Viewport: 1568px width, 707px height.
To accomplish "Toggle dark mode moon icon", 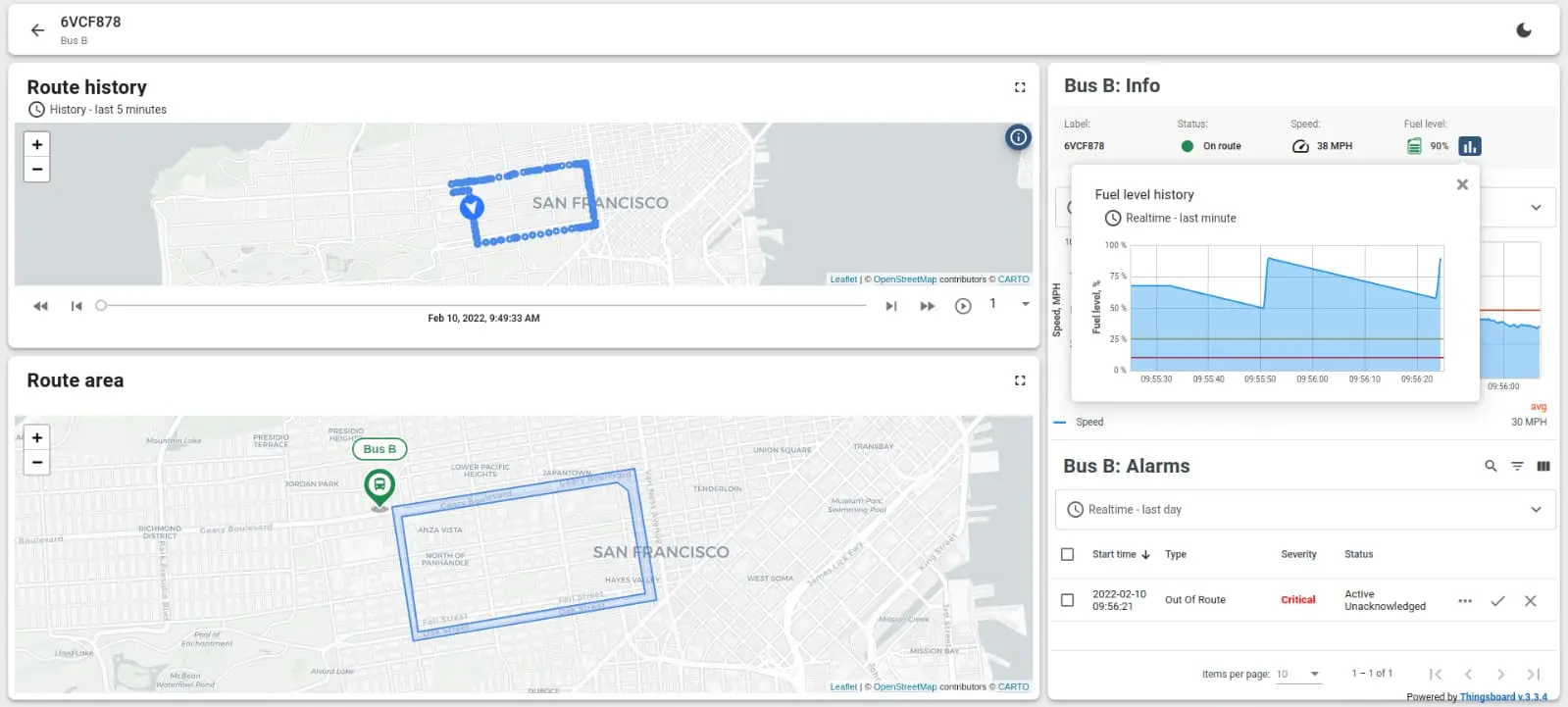I will (1523, 30).
